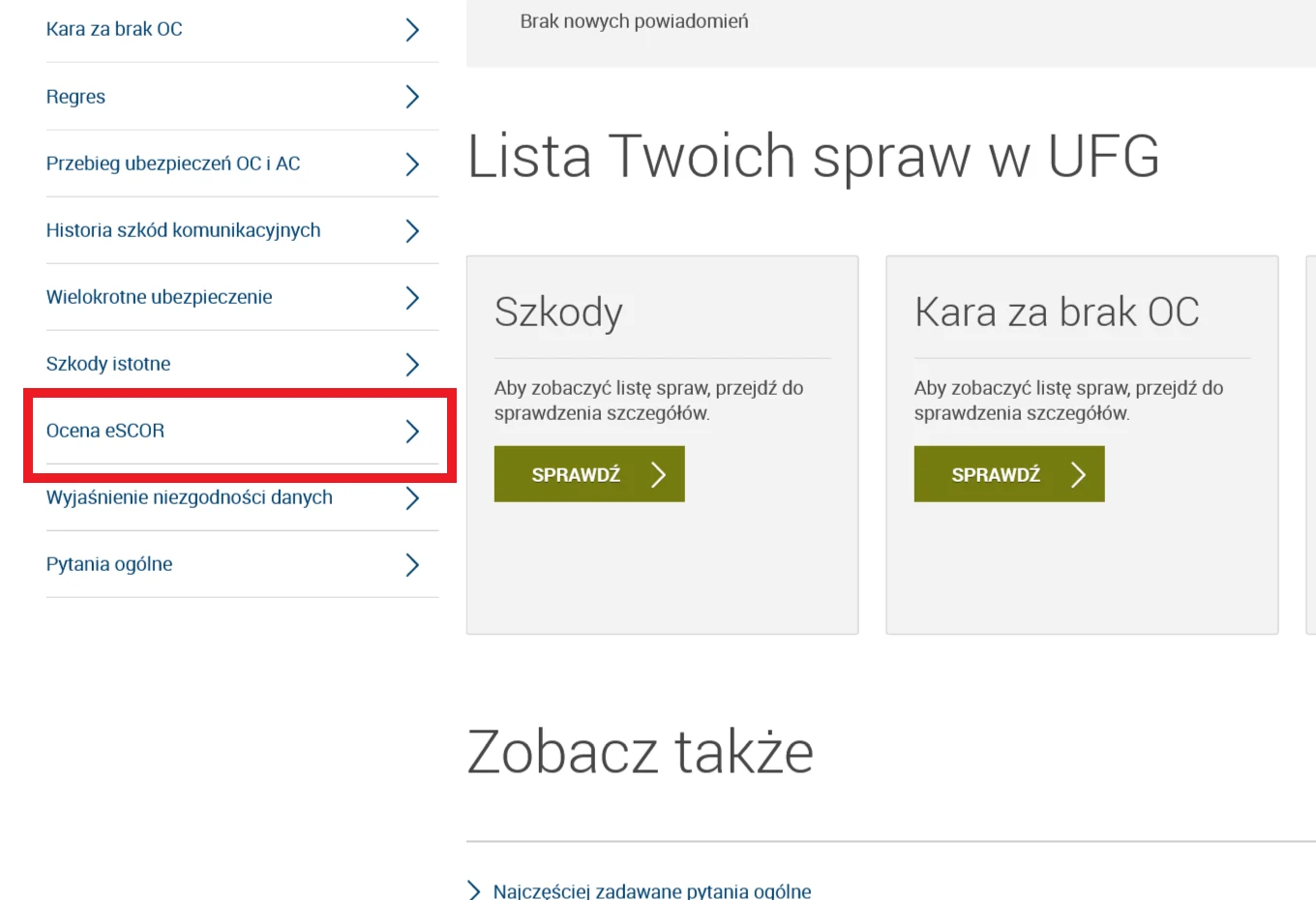Click the chevron next to Ocena eSCOR
The image size is (1316, 900).
click(412, 432)
